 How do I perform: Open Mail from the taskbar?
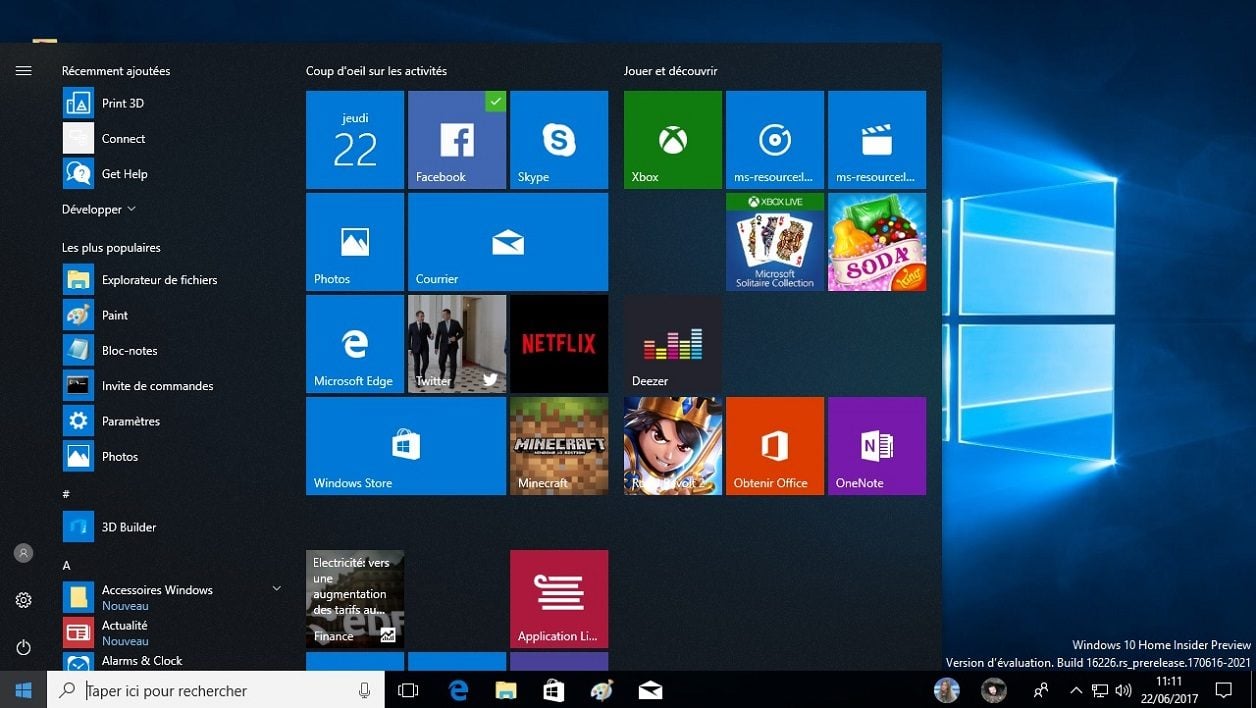(x=650, y=690)
